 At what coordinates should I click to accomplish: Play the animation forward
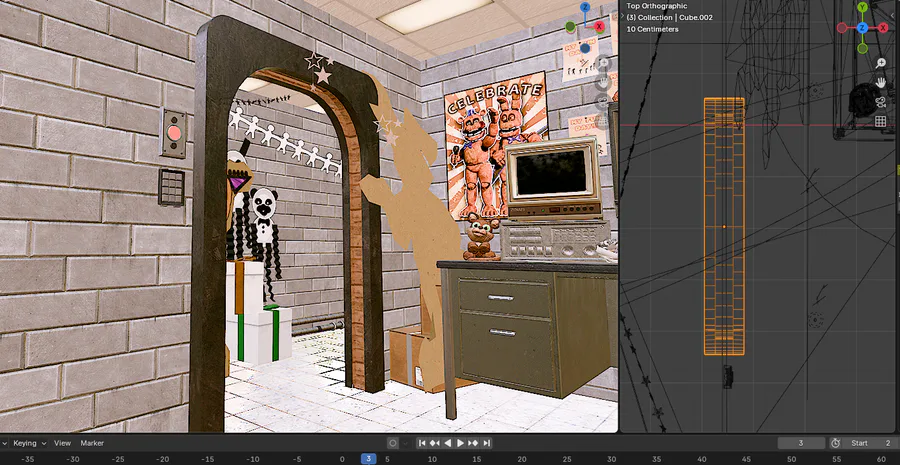coord(460,443)
